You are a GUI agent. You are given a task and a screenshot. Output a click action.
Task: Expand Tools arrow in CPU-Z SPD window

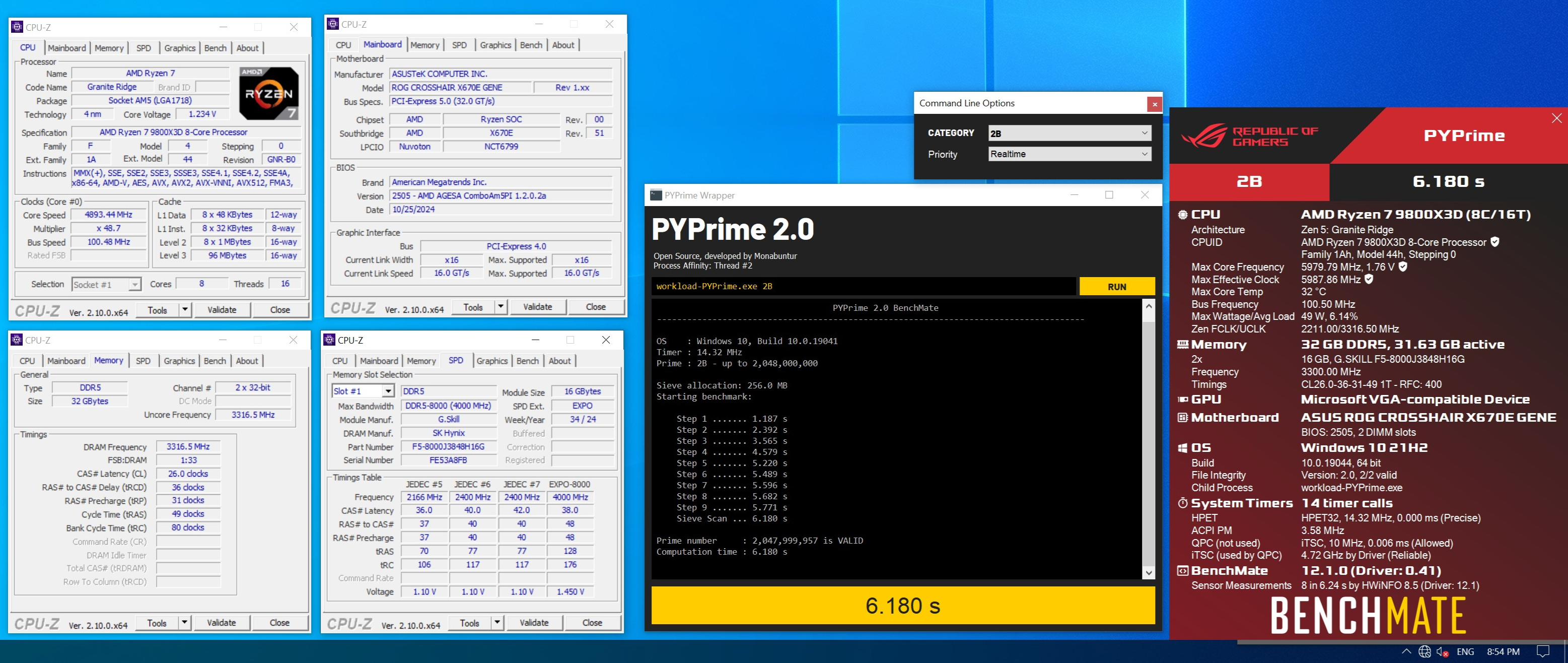(497, 623)
